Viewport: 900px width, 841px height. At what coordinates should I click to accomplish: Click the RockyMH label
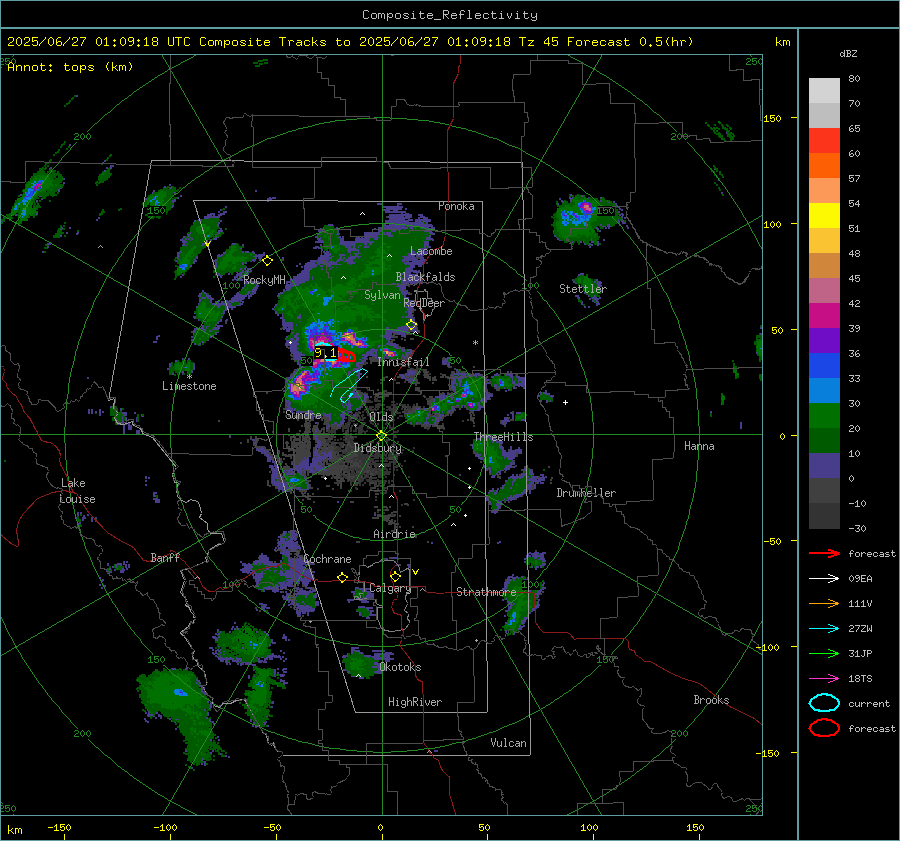(x=264, y=280)
